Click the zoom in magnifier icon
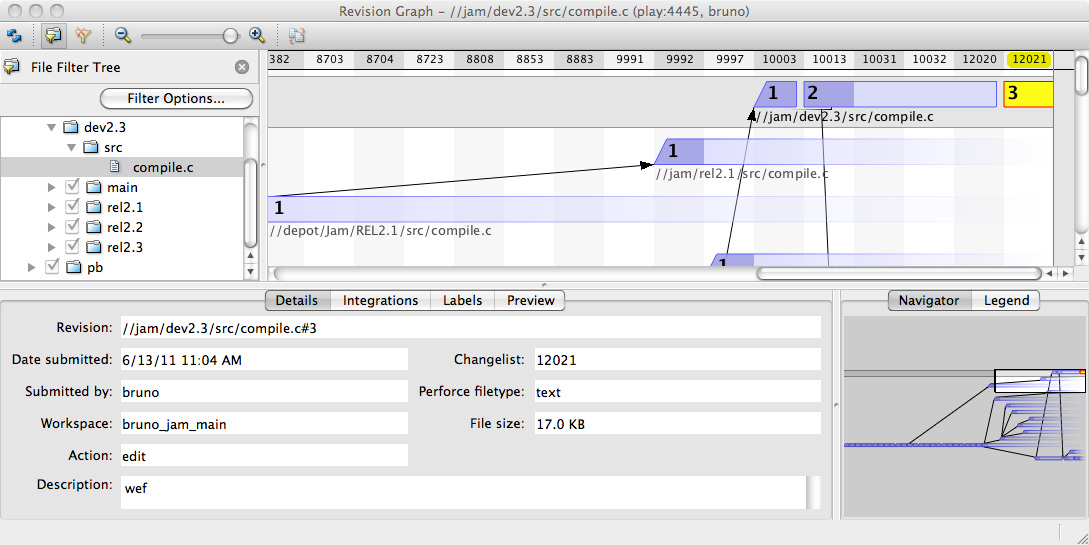 coord(257,35)
